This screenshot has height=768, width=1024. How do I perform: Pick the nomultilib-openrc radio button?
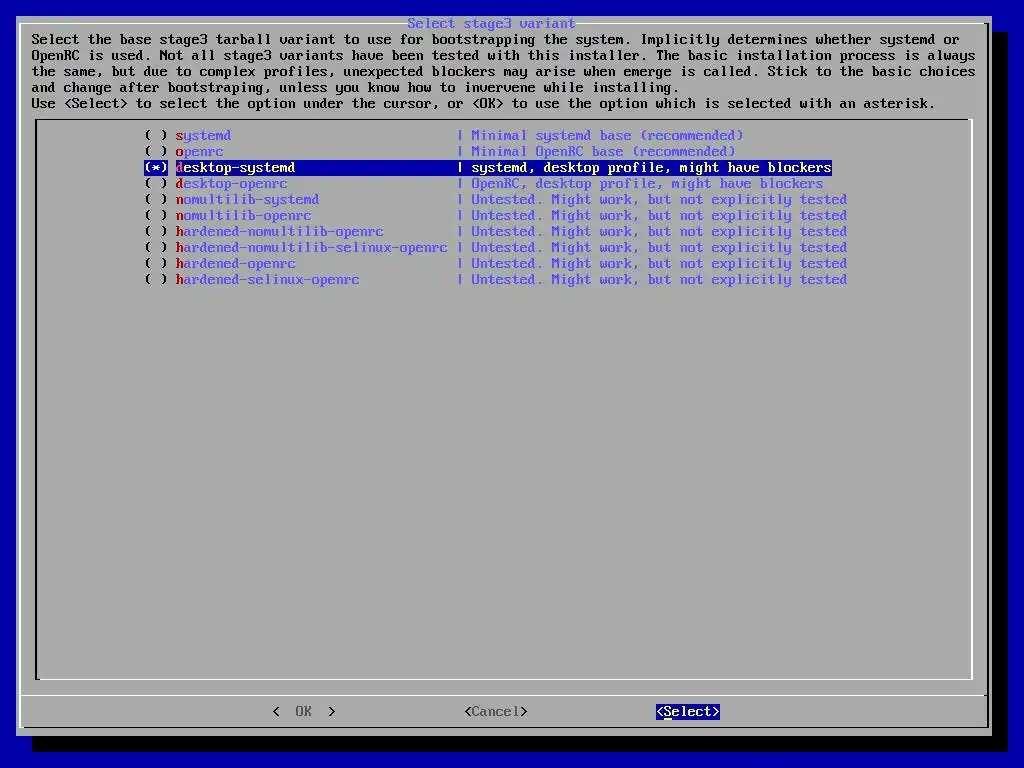(x=155, y=216)
